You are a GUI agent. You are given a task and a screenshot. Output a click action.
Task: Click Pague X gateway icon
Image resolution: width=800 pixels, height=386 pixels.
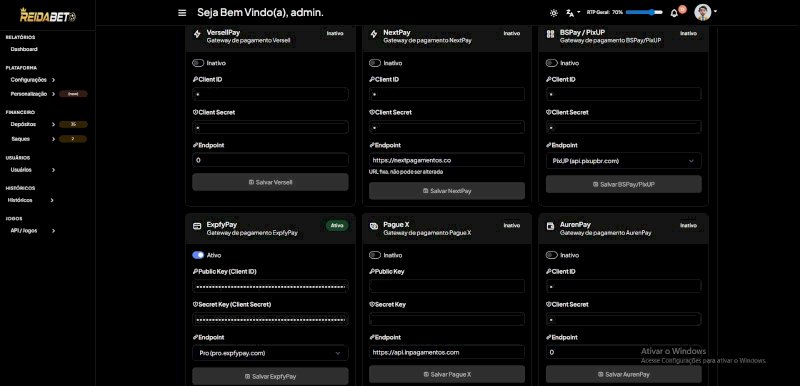pyautogui.click(x=373, y=226)
